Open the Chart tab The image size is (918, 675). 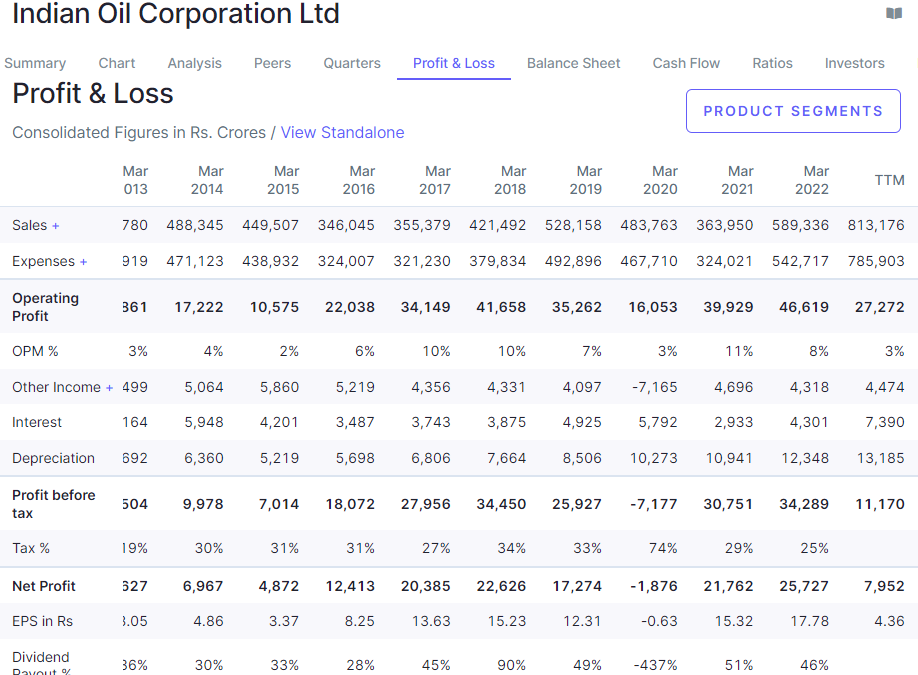tap(117, 63)
